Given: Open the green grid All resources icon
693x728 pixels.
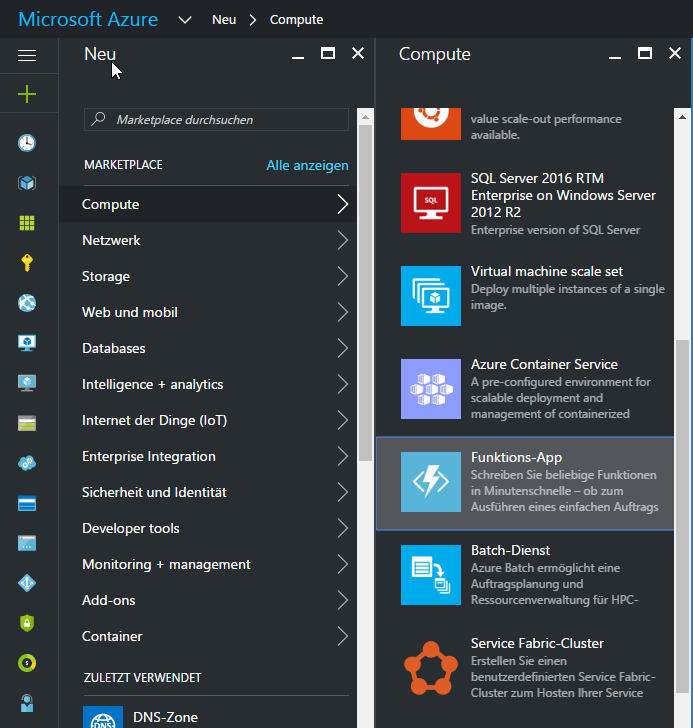Looking at the screenshot, I should click(x=27, y=223).
